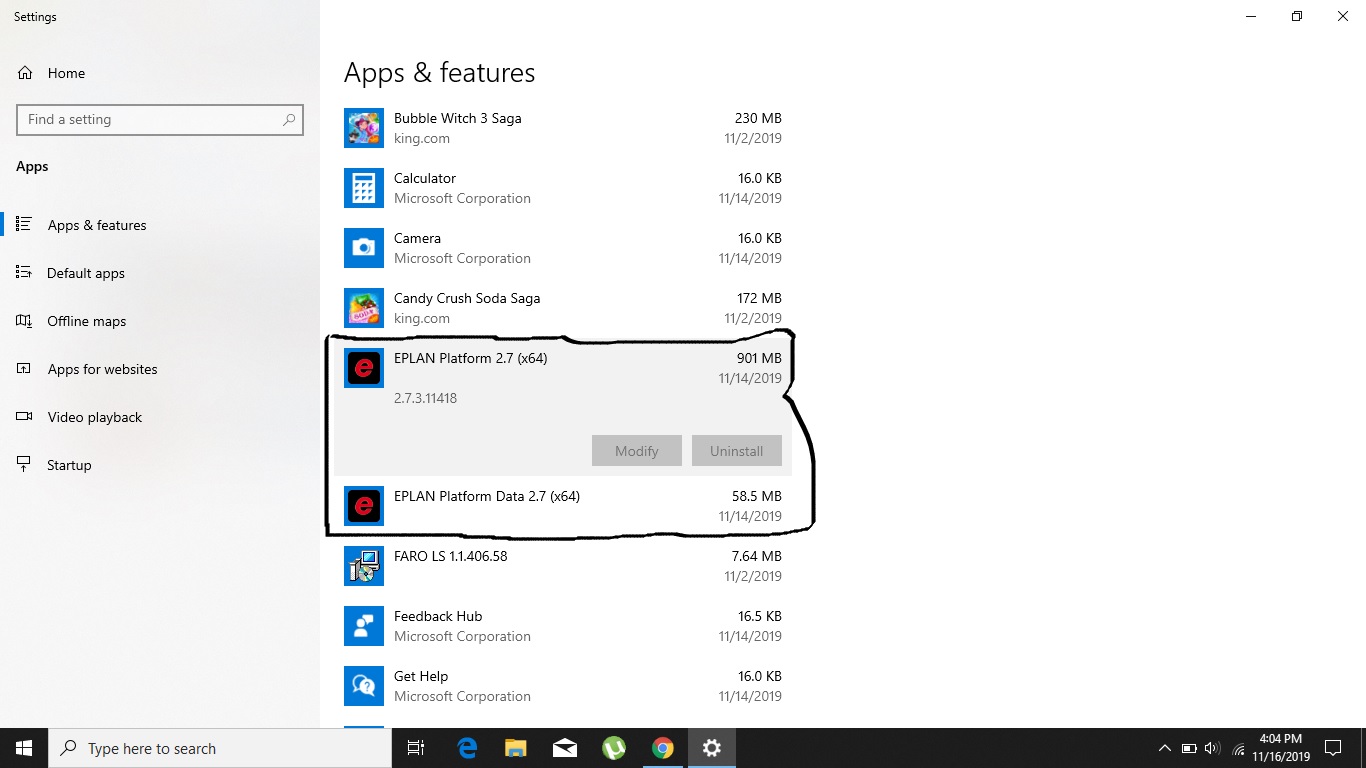
Task: Open Default apps settings page
Action: click(x=160, y=273)
